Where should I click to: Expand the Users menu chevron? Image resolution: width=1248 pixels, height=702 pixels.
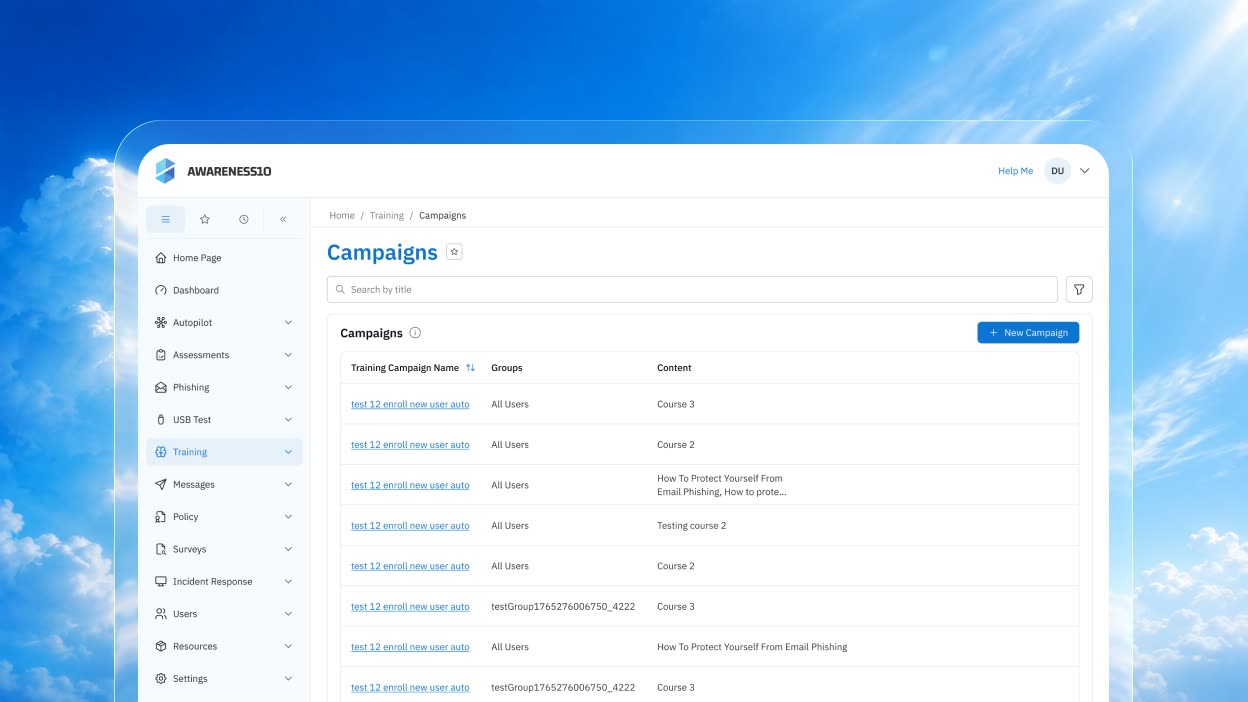(288, 614)
